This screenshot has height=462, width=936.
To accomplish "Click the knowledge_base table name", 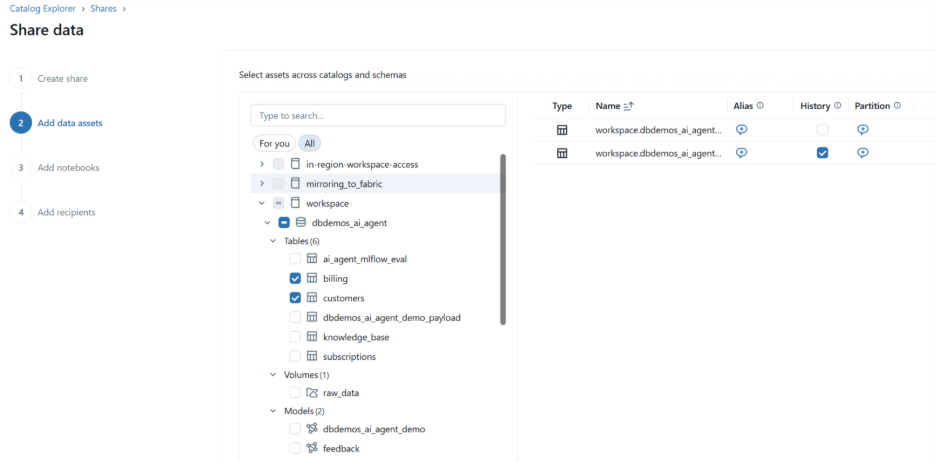I will coord(356,337).
